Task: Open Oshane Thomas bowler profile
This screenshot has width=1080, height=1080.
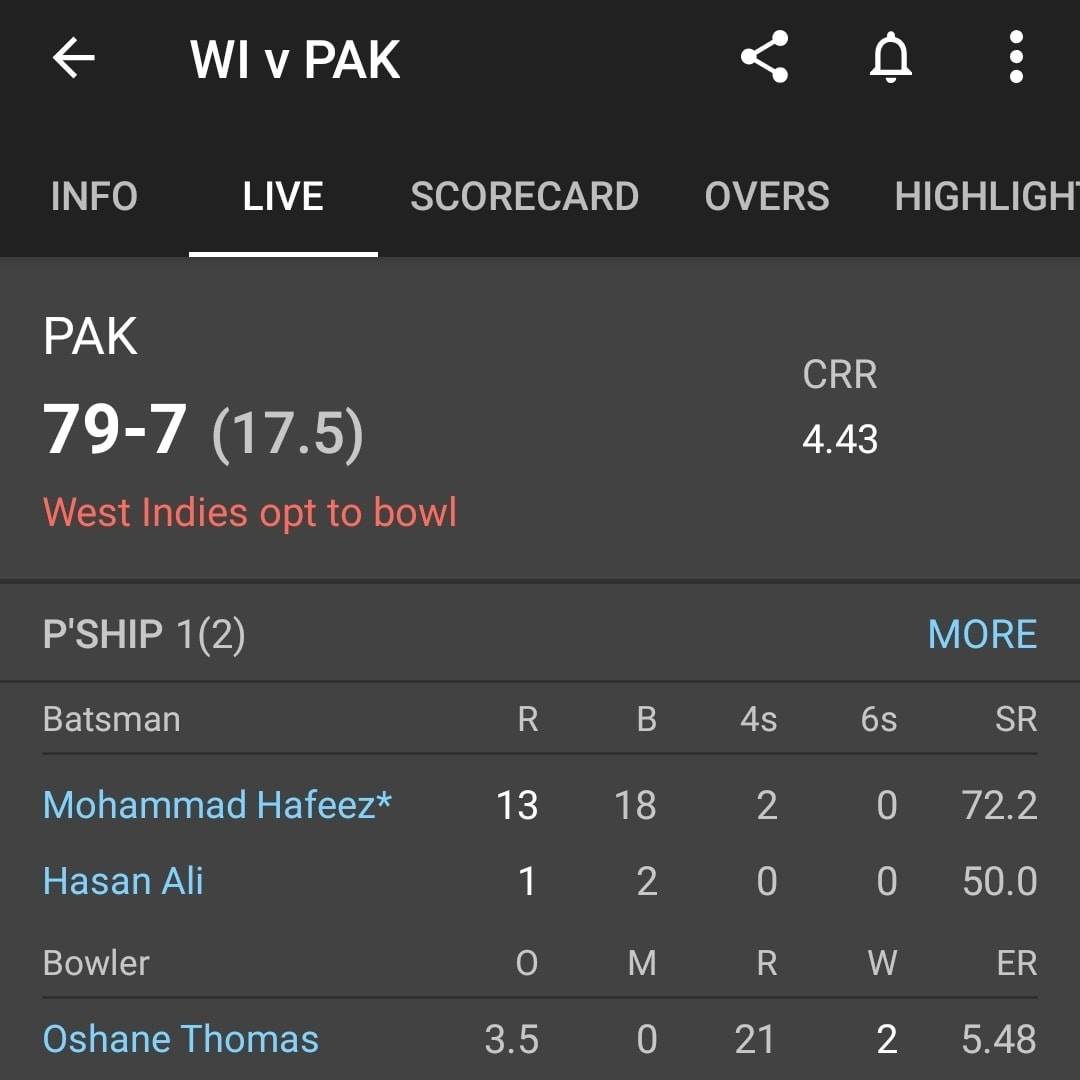Action: (x=180, y=1039)
